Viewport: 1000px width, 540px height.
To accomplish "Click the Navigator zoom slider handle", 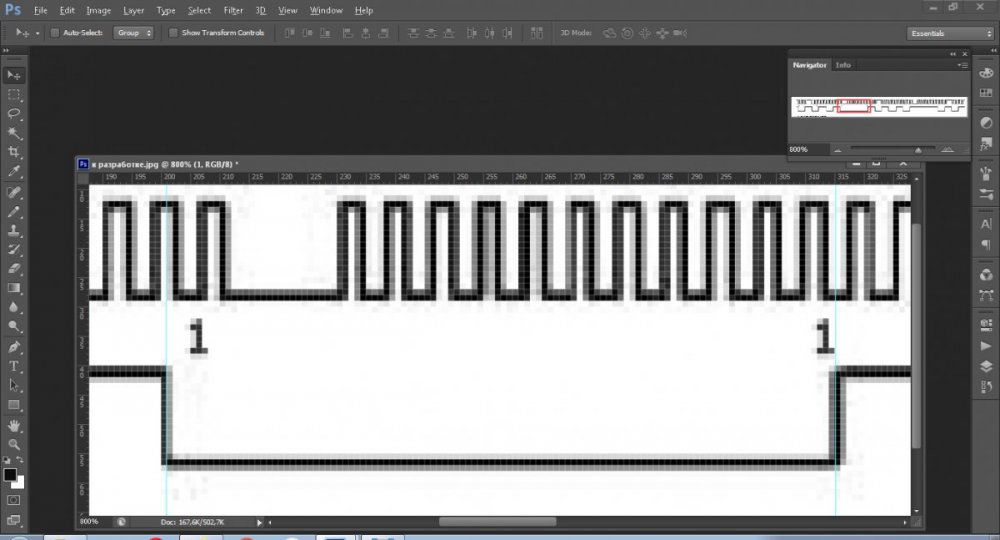I will click(918, 150).
